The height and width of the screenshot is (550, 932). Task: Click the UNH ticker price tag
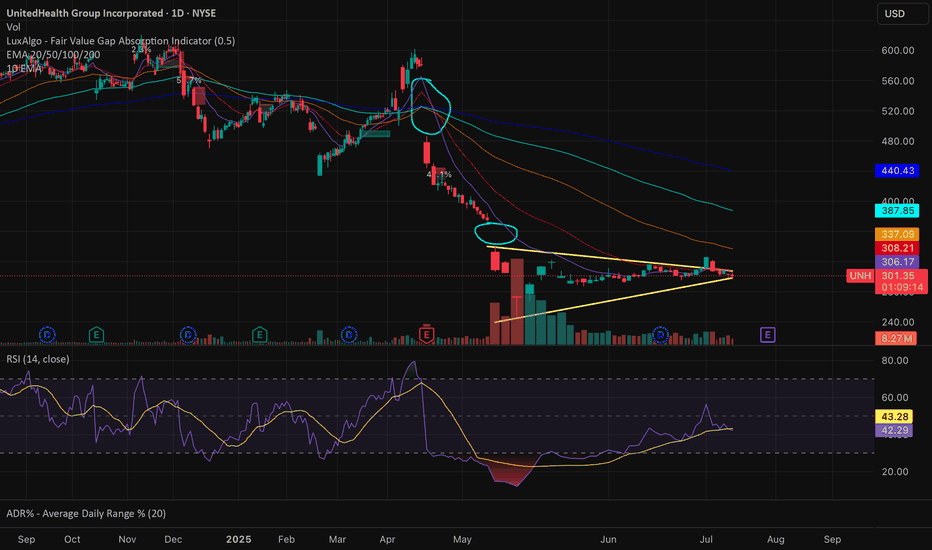coord(859,275)
